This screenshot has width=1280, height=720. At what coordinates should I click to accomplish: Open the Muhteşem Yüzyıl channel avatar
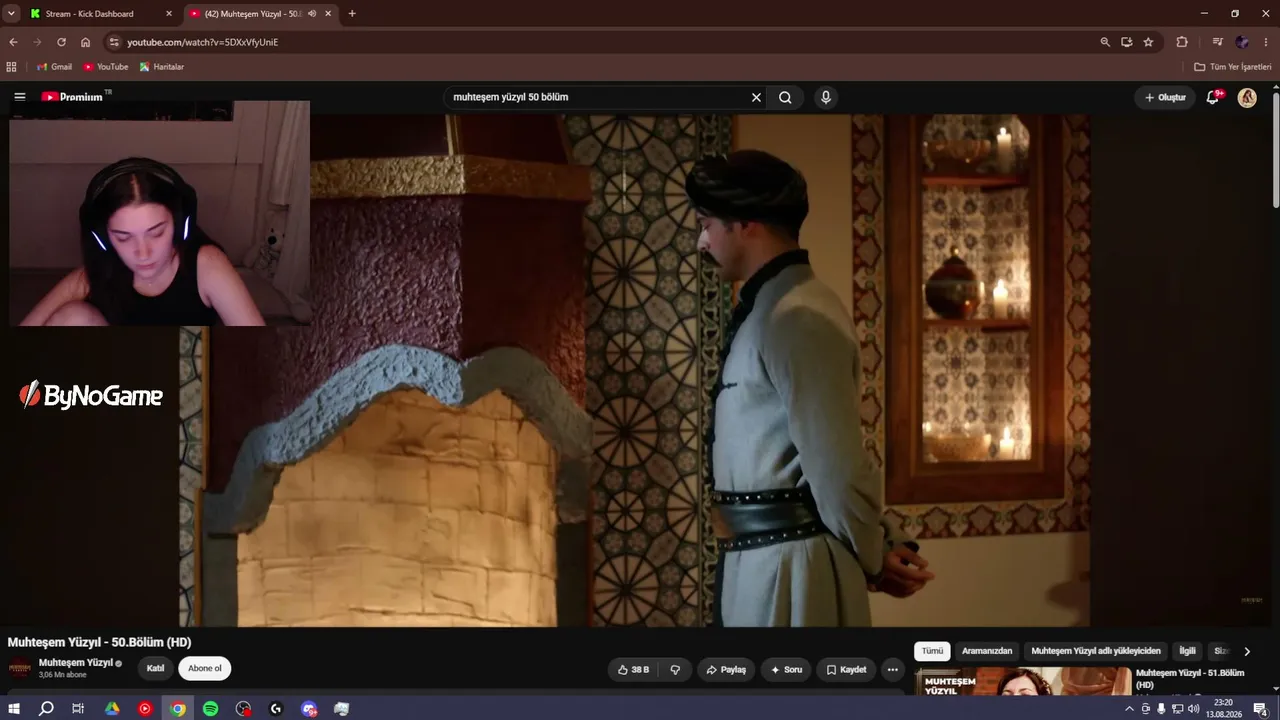pyautogui.click(x=19, y=669)
